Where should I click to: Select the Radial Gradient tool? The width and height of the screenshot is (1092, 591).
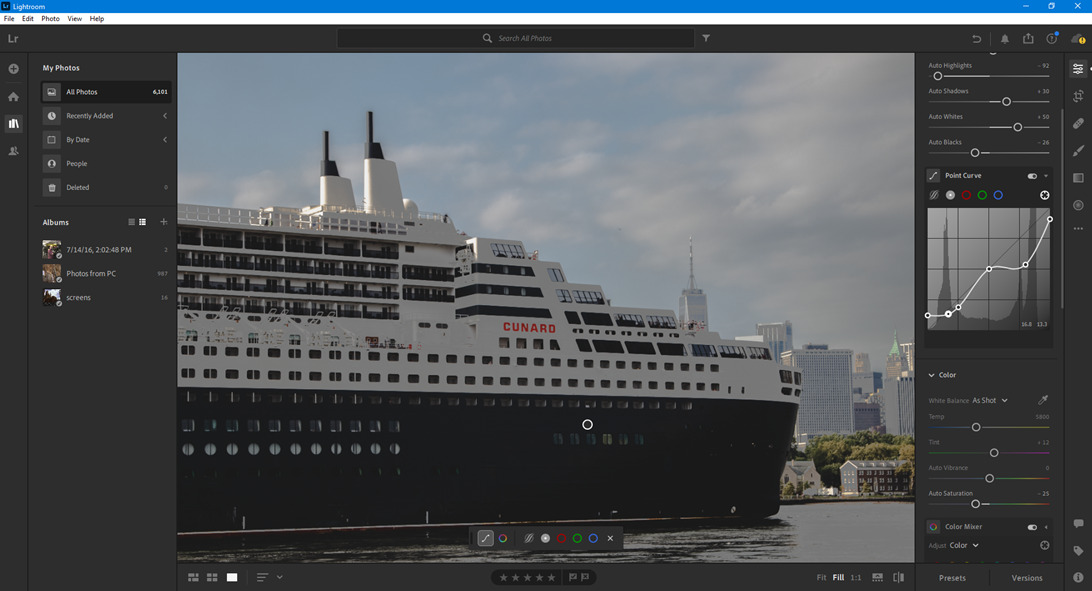[1078, 205]
